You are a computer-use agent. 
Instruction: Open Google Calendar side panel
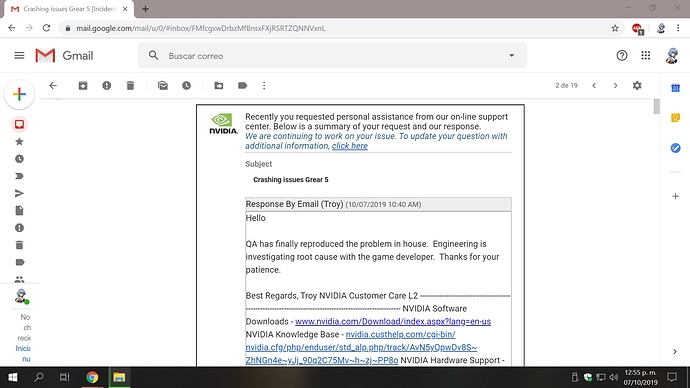pyautogui.click(x=675, y=88)
